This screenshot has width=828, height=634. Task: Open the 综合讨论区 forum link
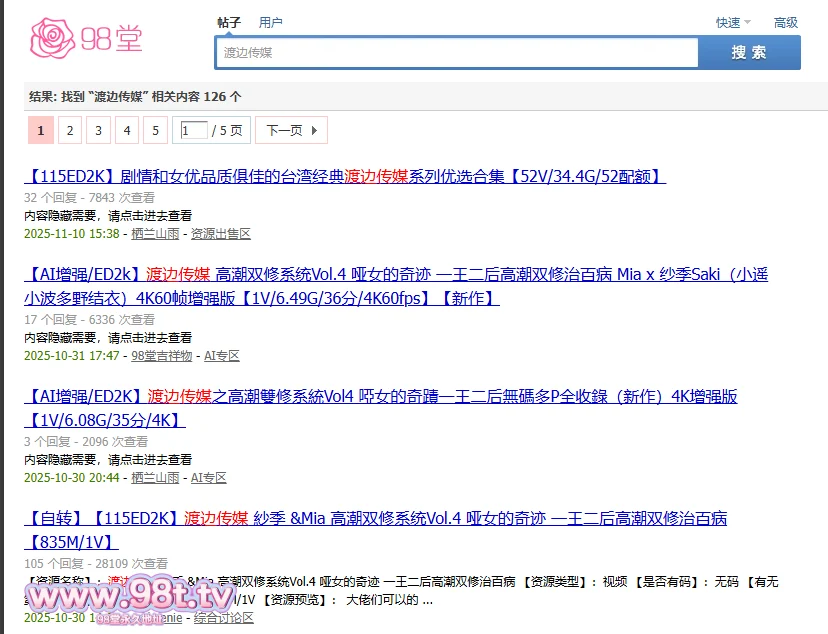tap(224, 618)
